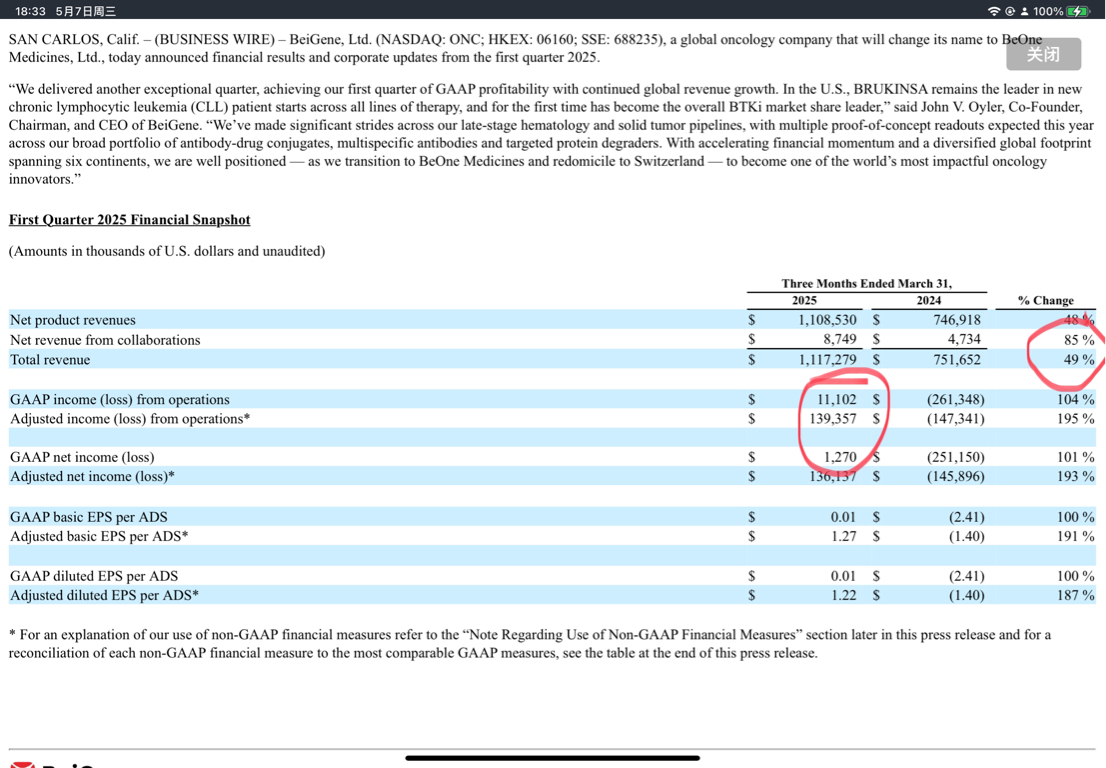
Task: Select the 193 % change value
Action: pos(1076,477)
